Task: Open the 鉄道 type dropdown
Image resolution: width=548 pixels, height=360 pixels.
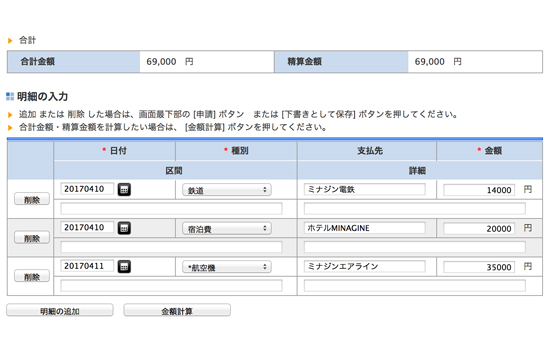Action: click(227, 190)
